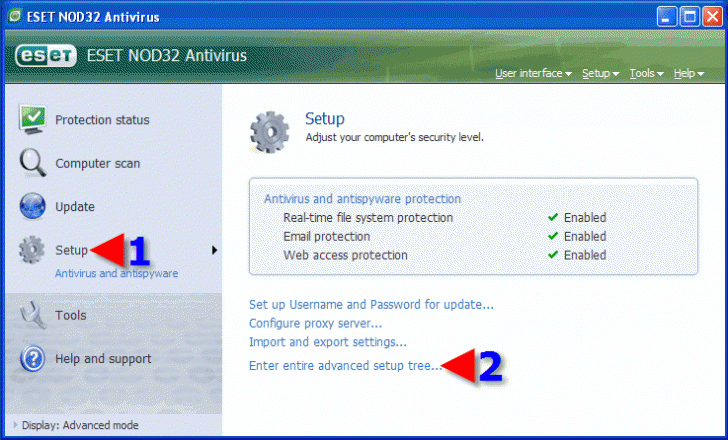Expand the Setup submenu arrow in sidebar

click(x=214, y=250)
